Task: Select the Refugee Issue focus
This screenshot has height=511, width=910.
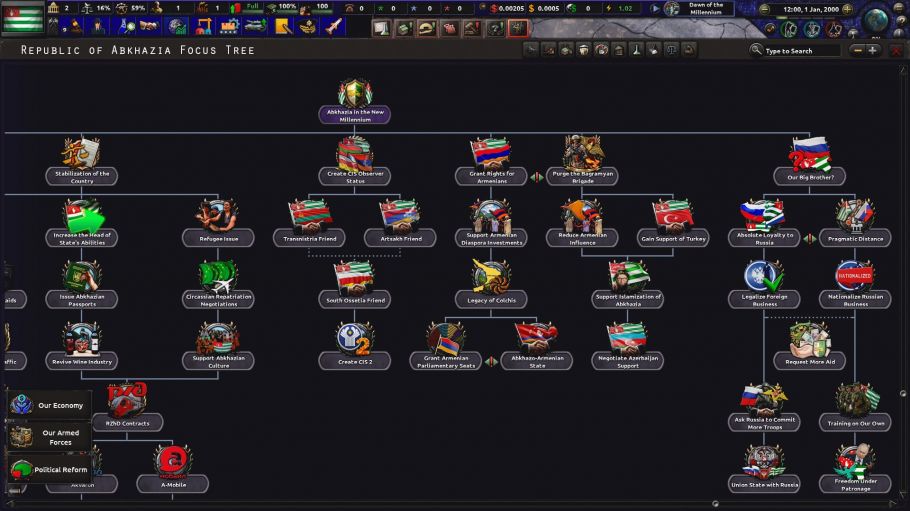Action: click(218, 223)
